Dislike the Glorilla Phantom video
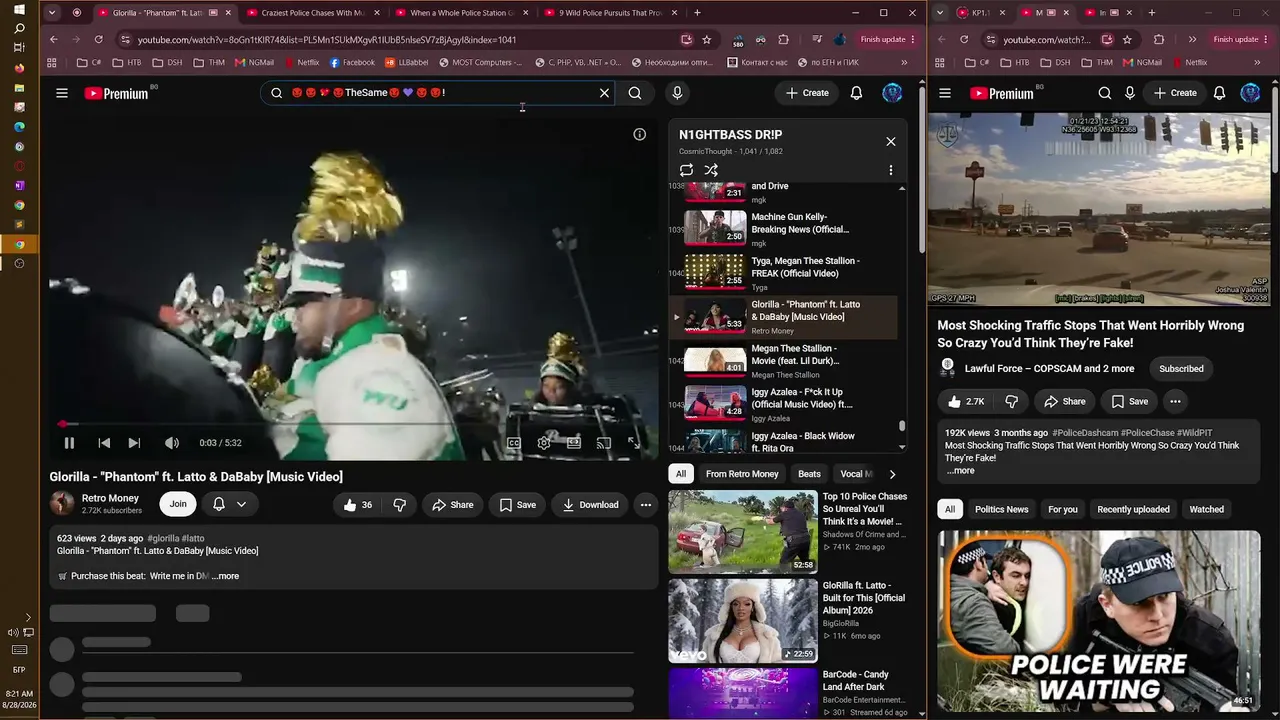 [400, 505]
